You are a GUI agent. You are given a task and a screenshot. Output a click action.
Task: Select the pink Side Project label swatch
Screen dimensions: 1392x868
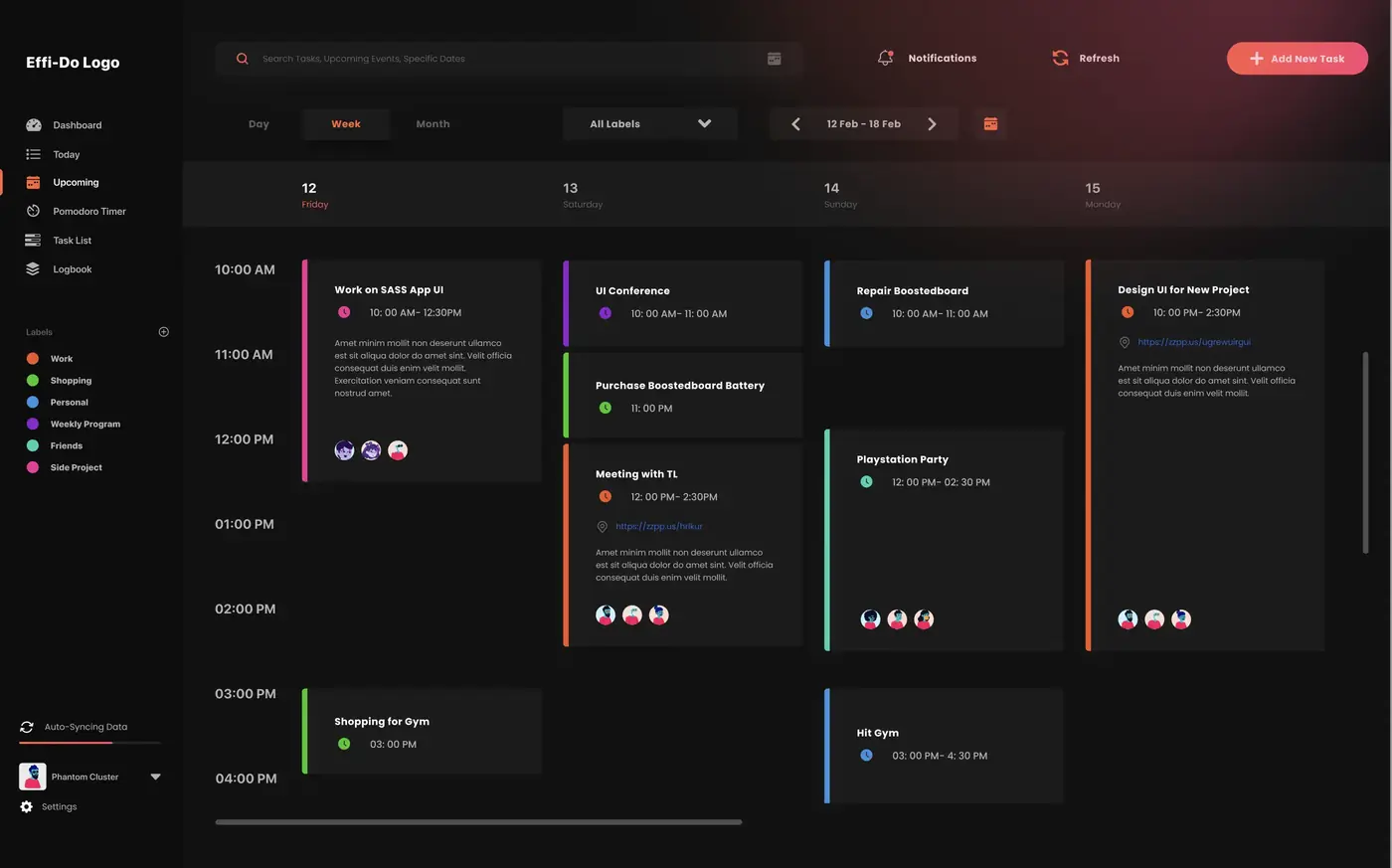[x=33, y=467]
